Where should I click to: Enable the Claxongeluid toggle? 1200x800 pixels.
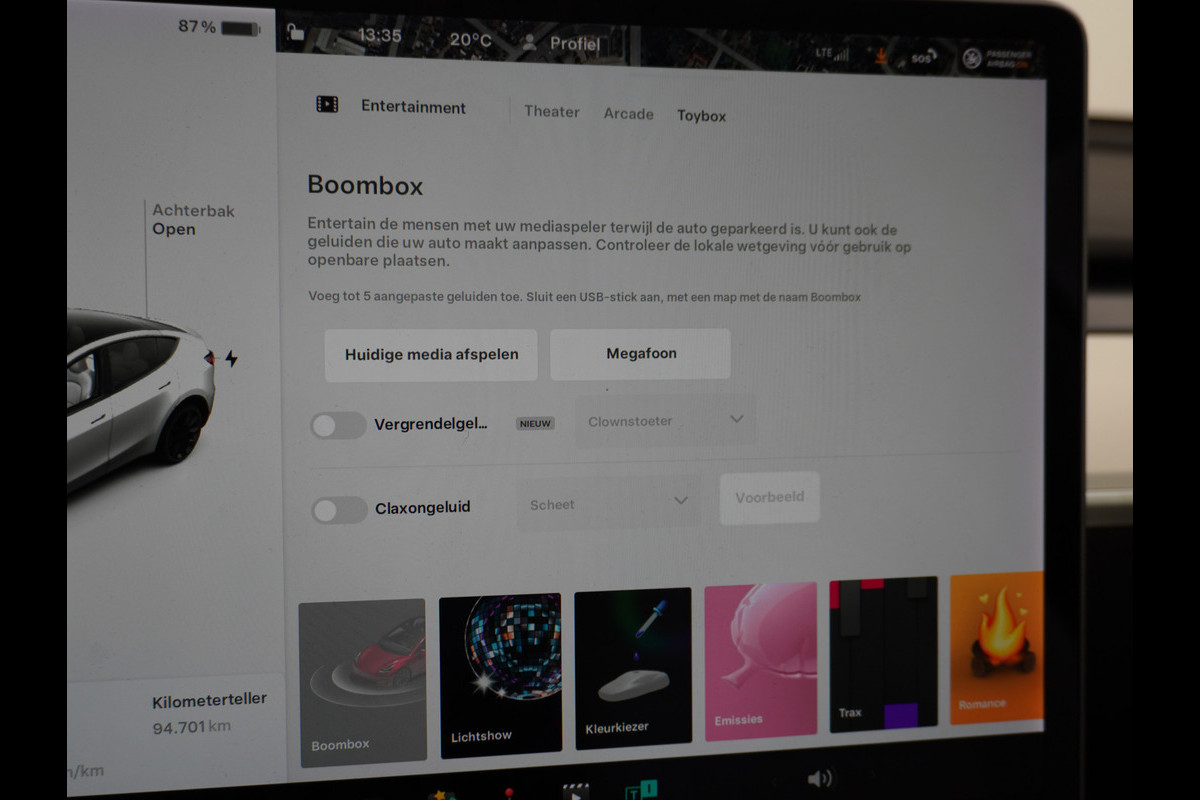[339, 510]
